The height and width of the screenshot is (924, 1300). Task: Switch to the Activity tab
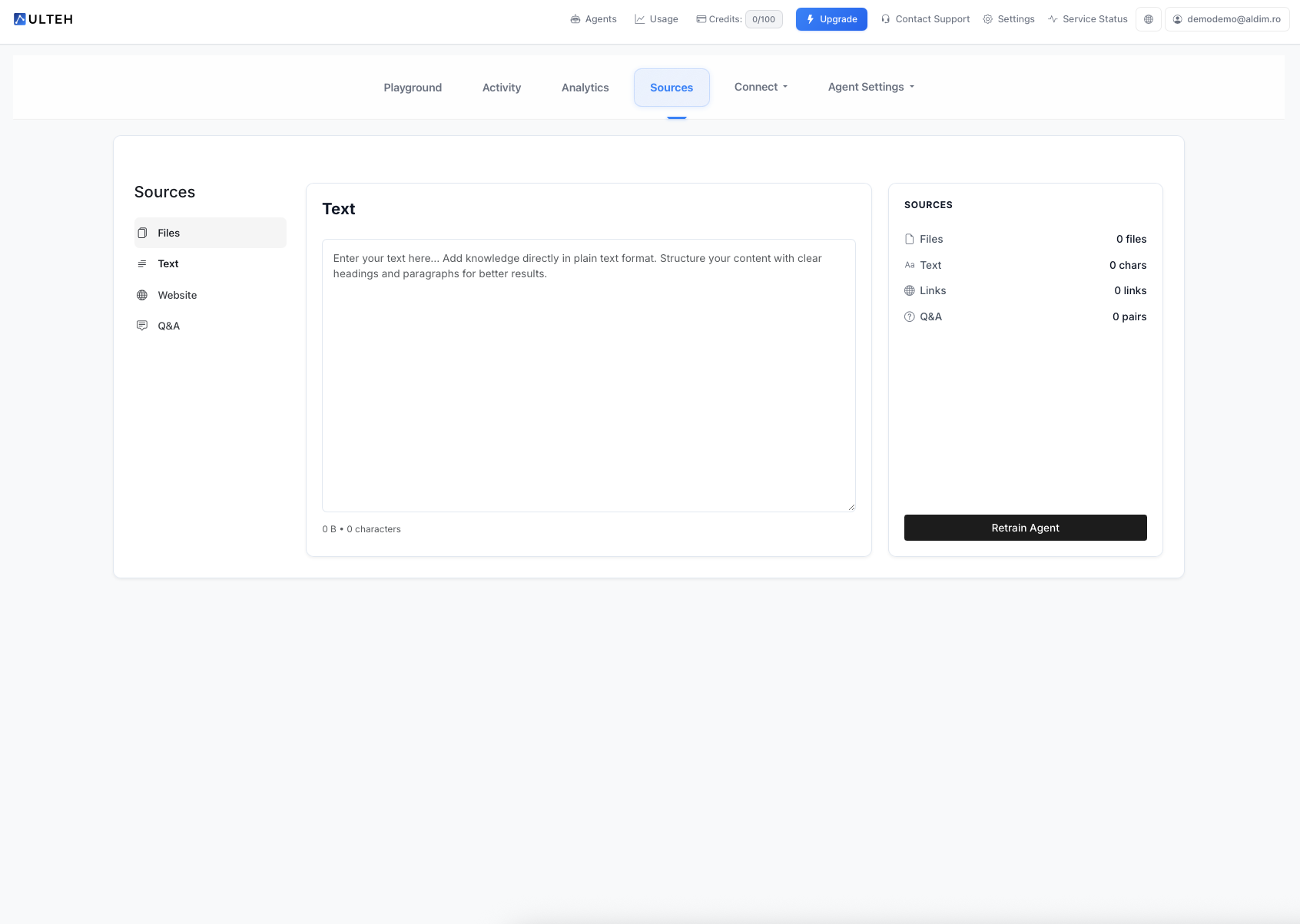(502, 87)
